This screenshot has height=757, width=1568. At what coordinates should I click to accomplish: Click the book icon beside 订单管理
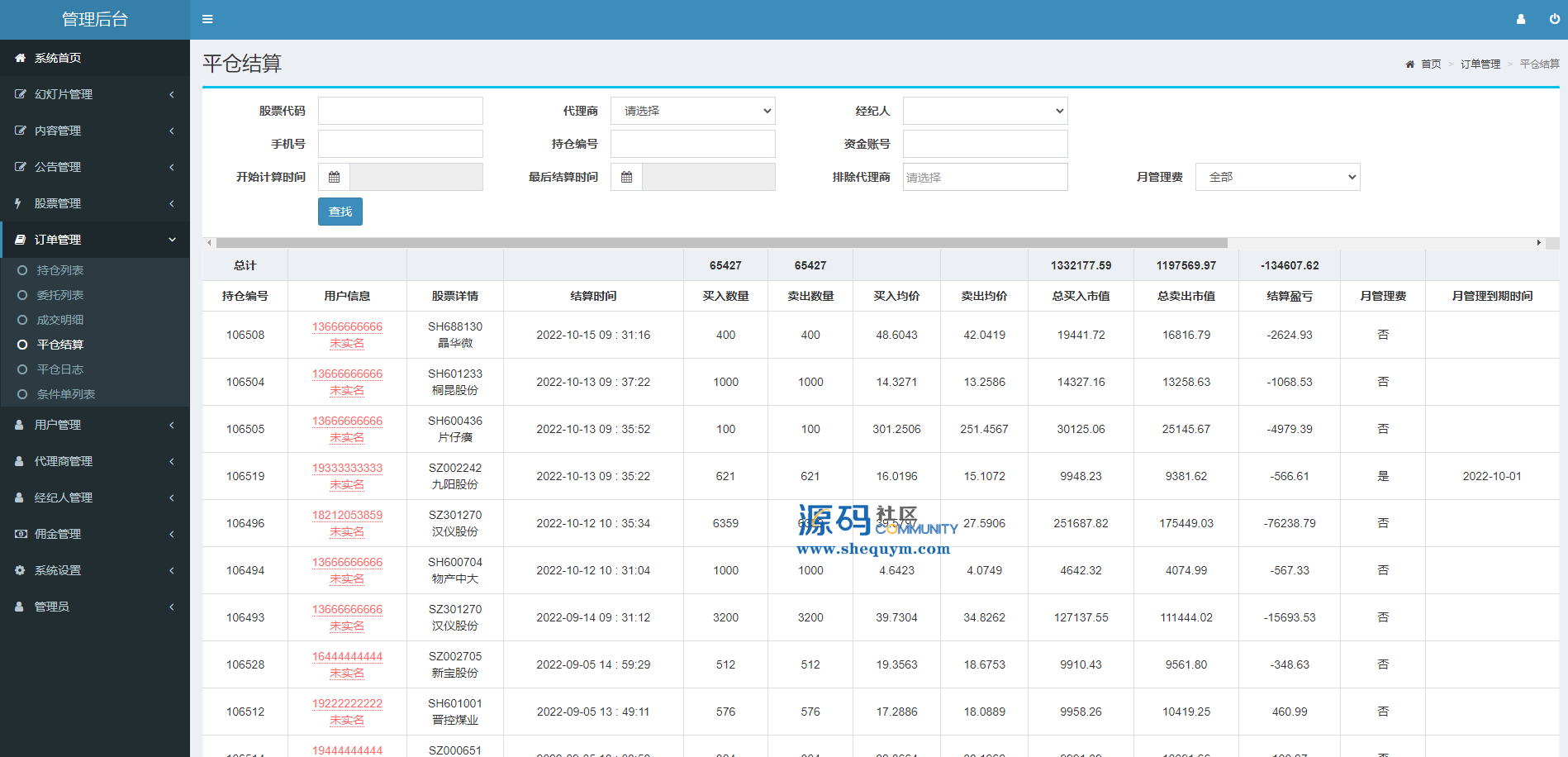[20, 240]
